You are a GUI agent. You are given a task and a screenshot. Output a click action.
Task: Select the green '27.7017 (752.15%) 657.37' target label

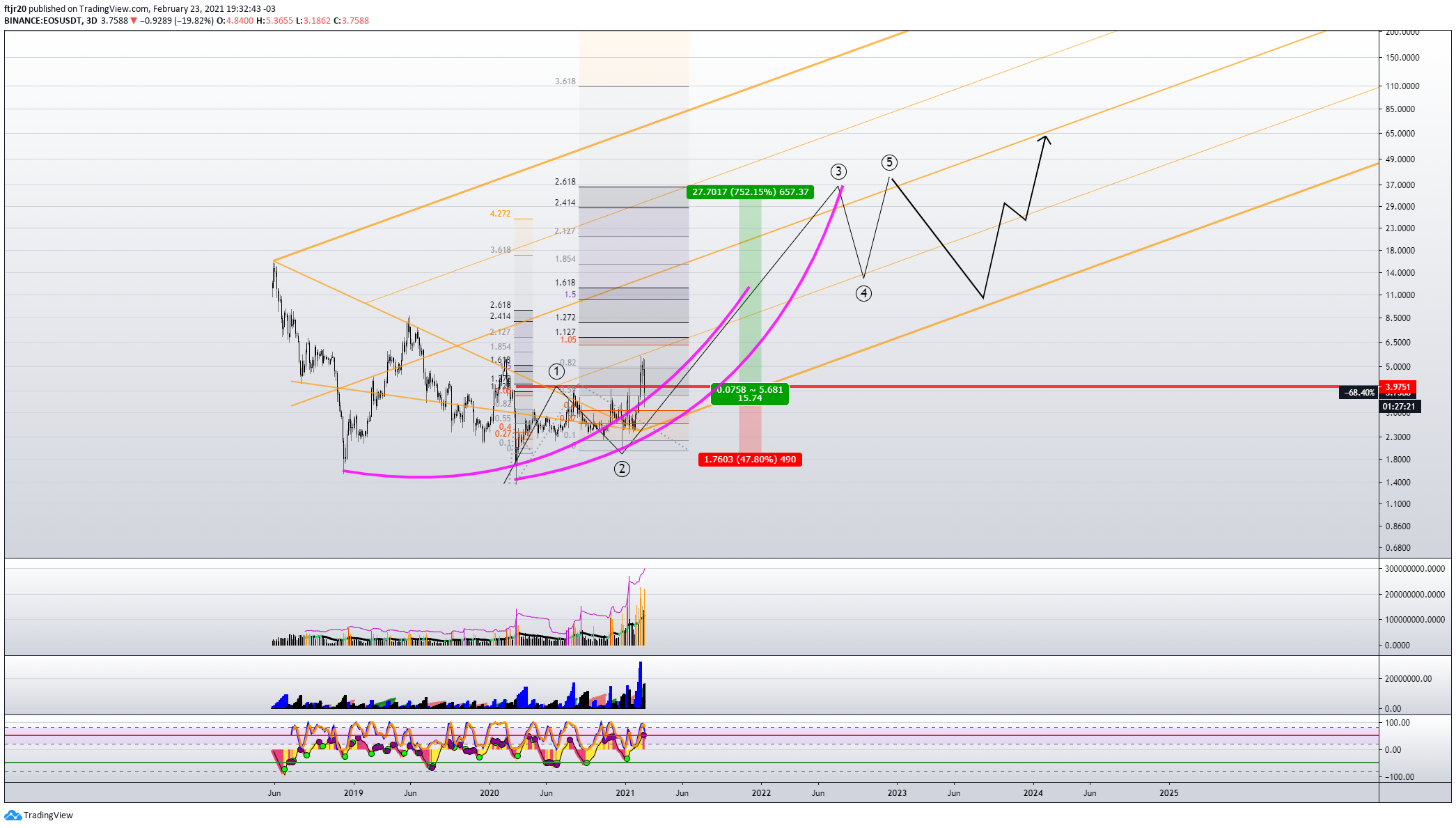coord(751,192)
